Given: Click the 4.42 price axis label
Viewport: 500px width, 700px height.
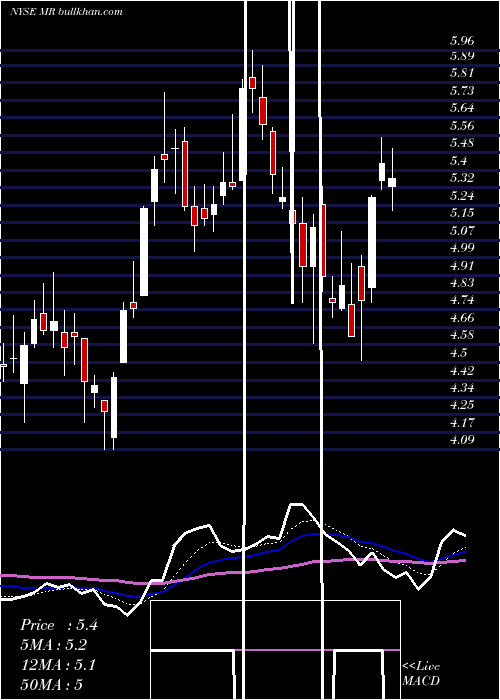Looking at the screenshot, I should click(462, 371).
